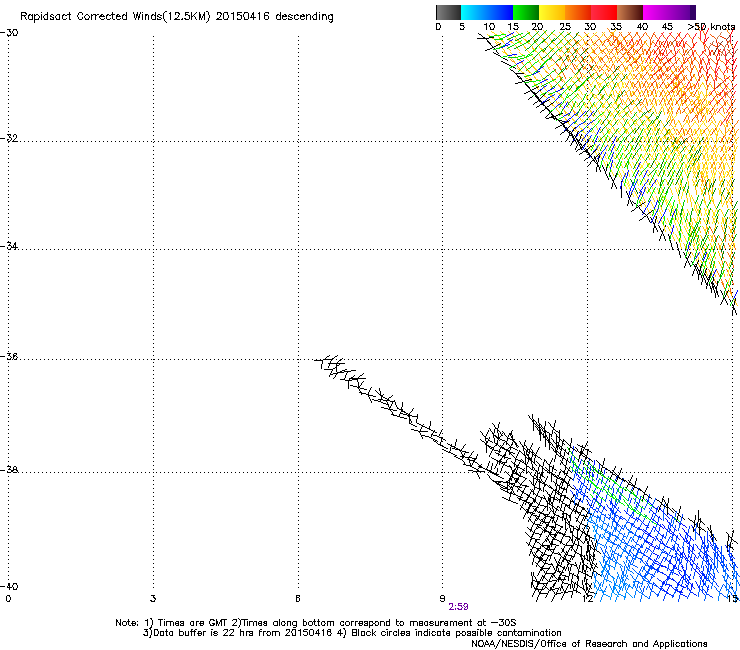Image resolution: width=740 pixels, height=650 pixels.
Task: Click the longitude 9 axis label
Action: click(442, 599)
